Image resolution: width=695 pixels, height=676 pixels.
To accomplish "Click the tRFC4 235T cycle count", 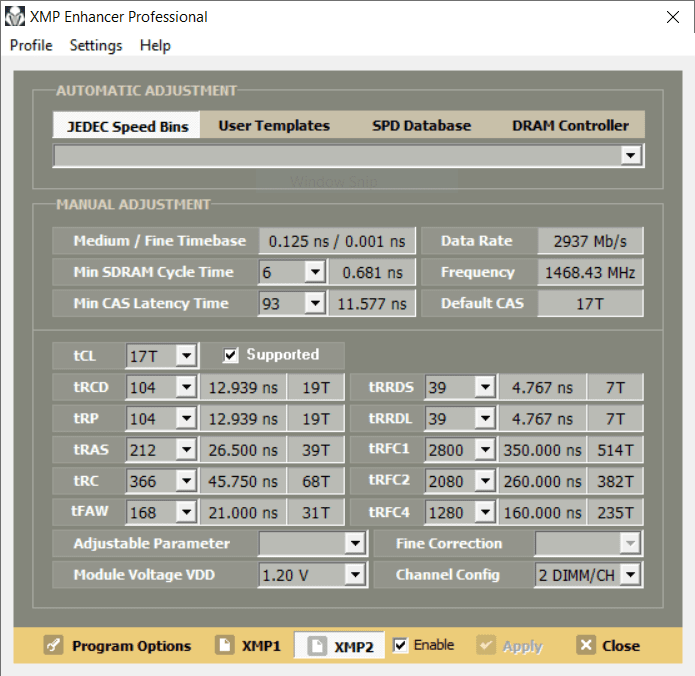I will (615, 512).
